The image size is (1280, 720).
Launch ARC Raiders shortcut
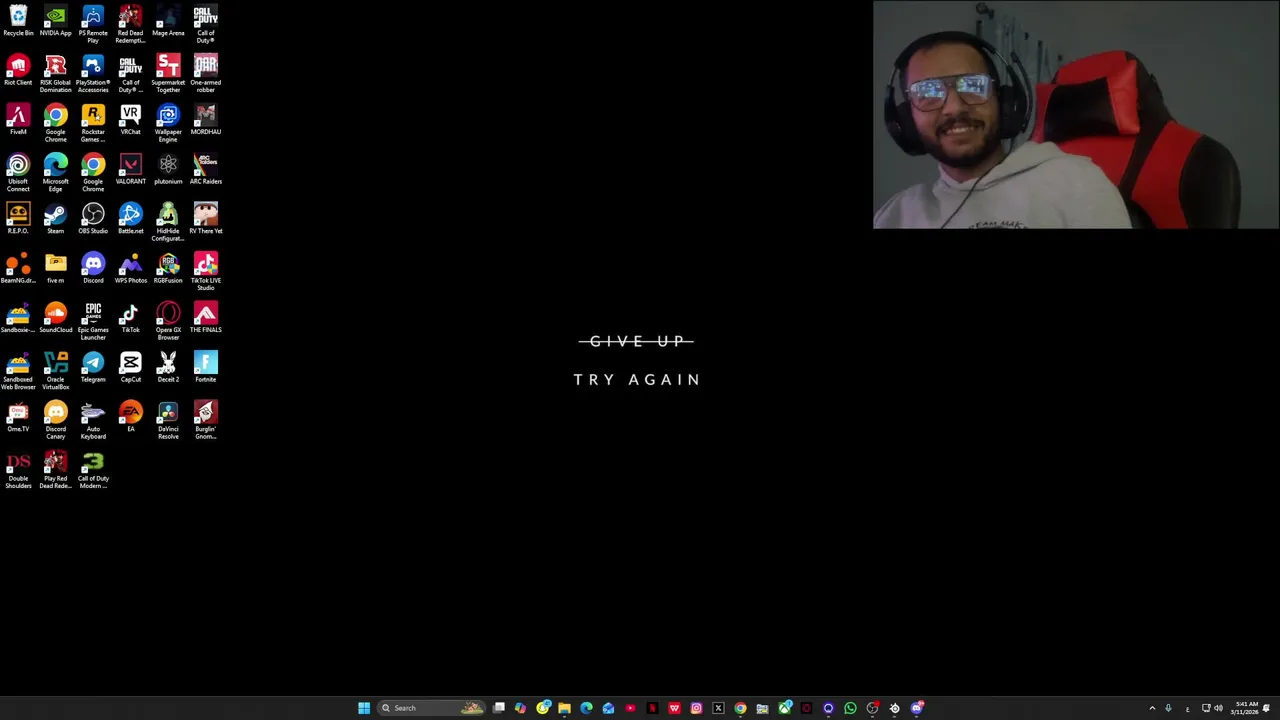tap(205, 170)
